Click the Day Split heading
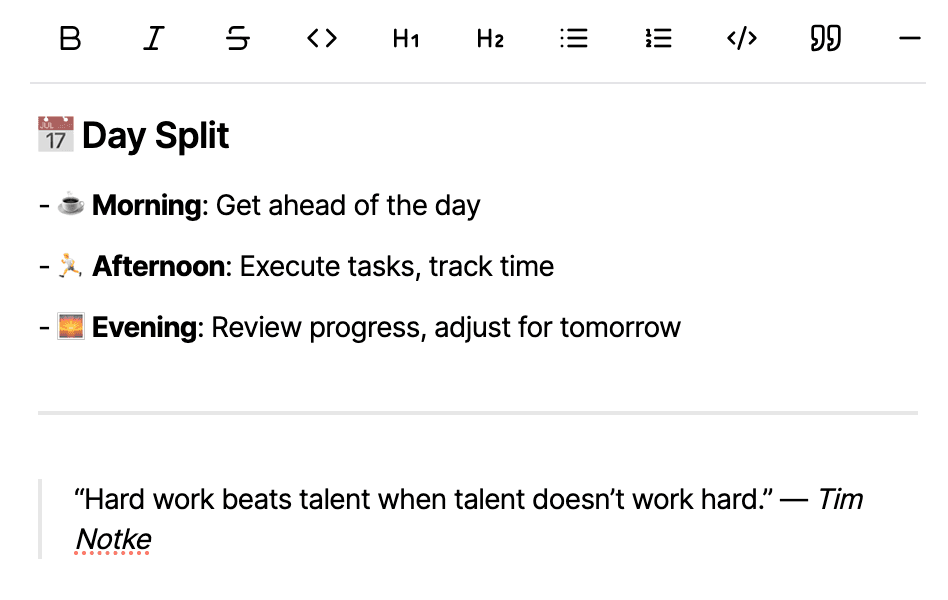 (156, 136)
